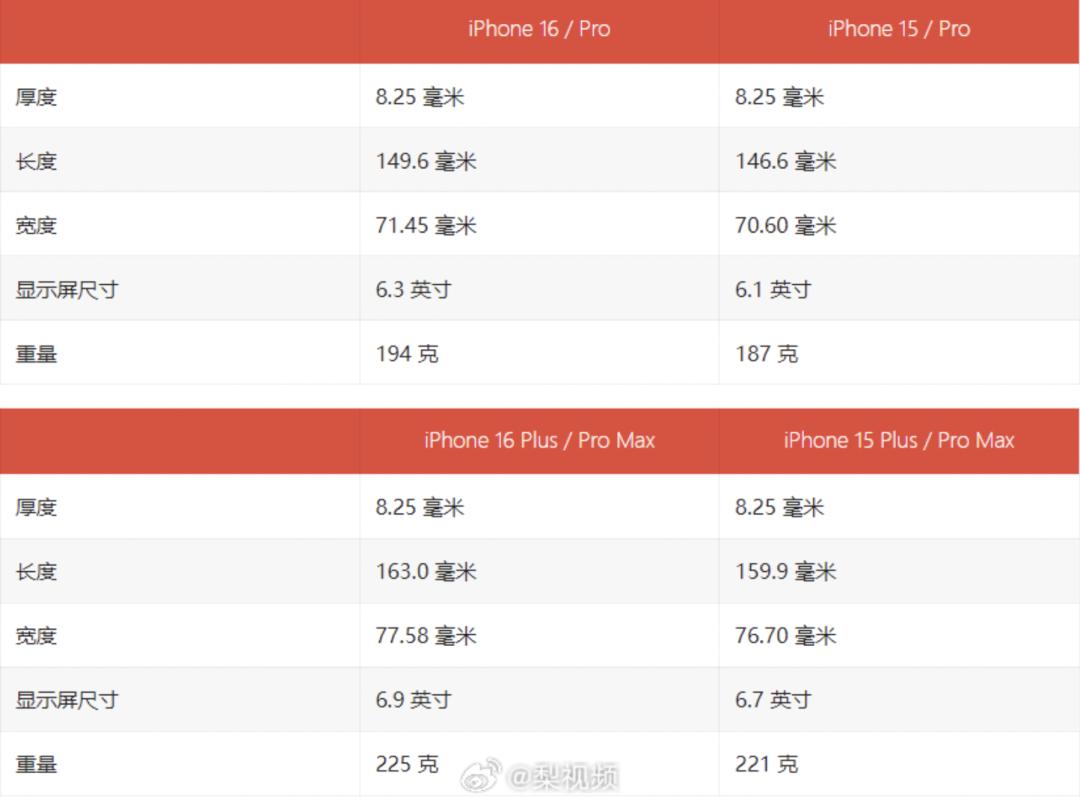Click the iPhone 16 / Pro column header
The width and height of the screenshot is (1080, 797).
[539, 29]
